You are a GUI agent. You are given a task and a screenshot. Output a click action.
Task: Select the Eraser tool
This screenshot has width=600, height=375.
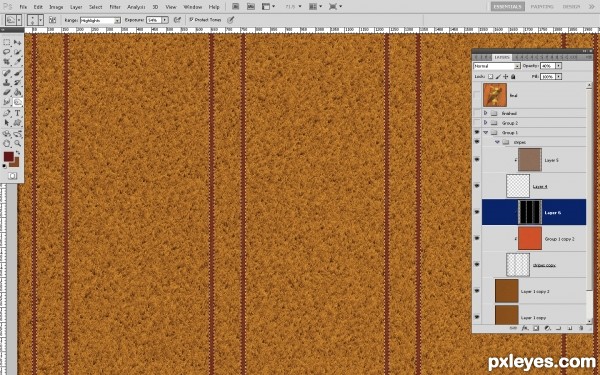coord(7,92)
